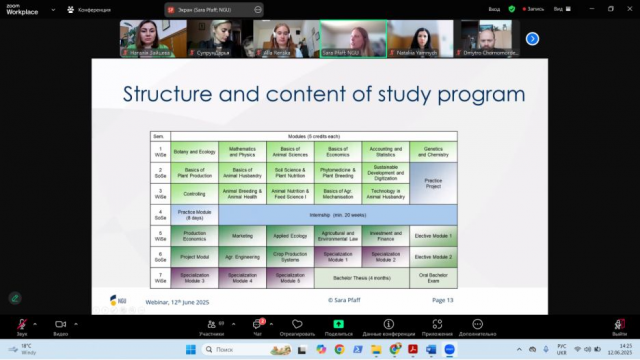640x360 pixels.
Task: Click Botany and Ecology module cell
Action: (x=195, y=152)
